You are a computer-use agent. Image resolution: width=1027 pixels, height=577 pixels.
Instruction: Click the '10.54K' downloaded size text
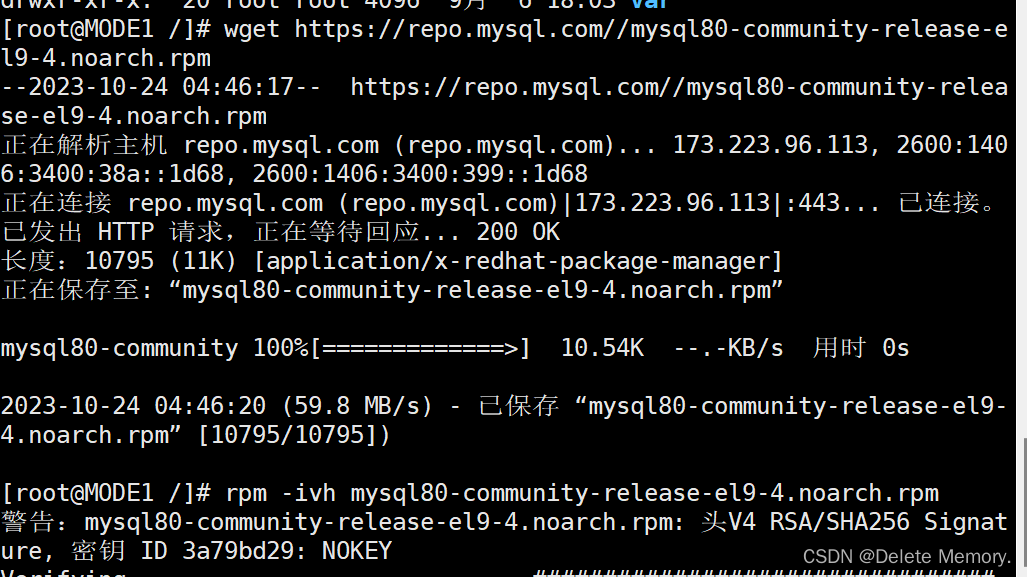point(602,348)
